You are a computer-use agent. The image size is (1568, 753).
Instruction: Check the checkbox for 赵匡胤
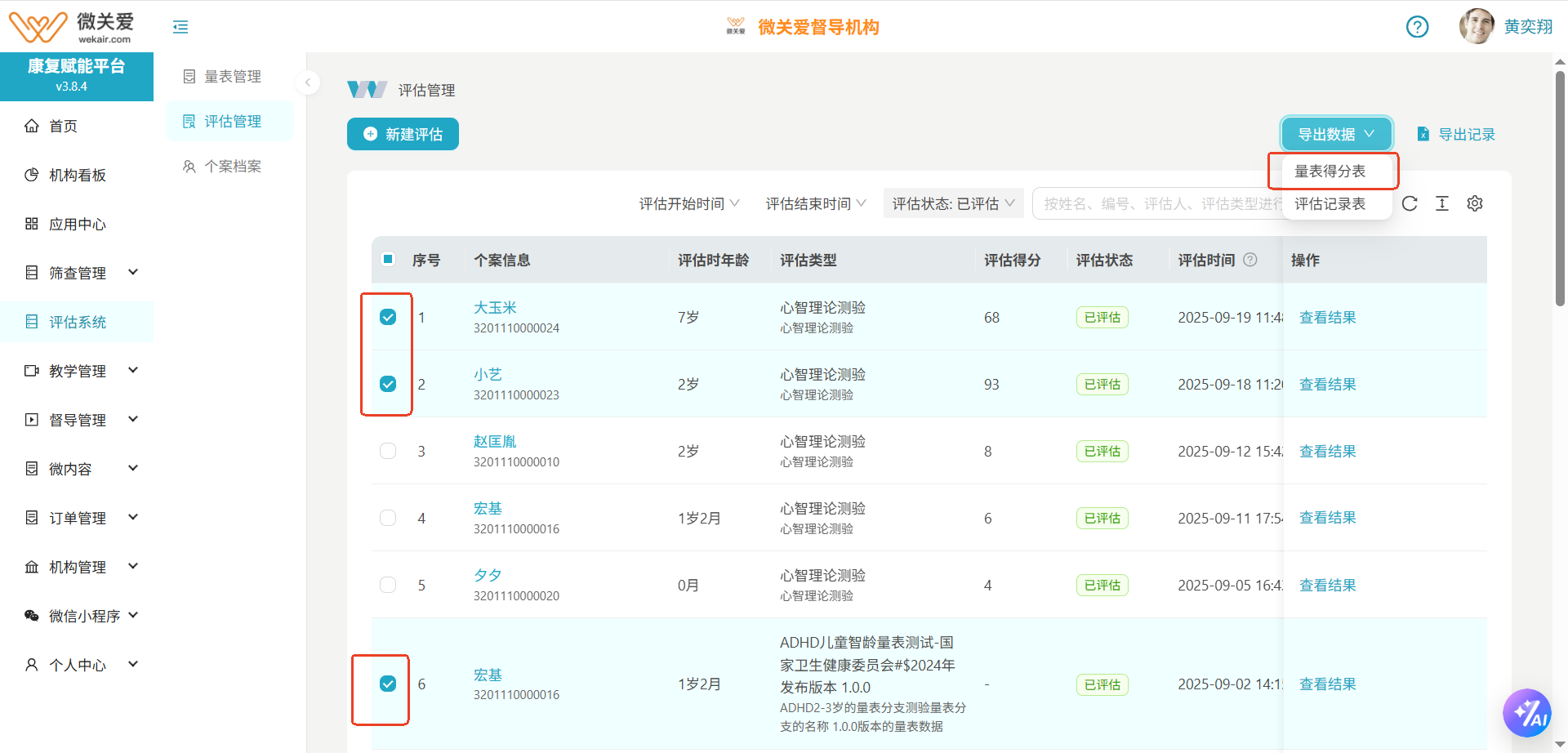pyautogui.click(x=387, y=450)
